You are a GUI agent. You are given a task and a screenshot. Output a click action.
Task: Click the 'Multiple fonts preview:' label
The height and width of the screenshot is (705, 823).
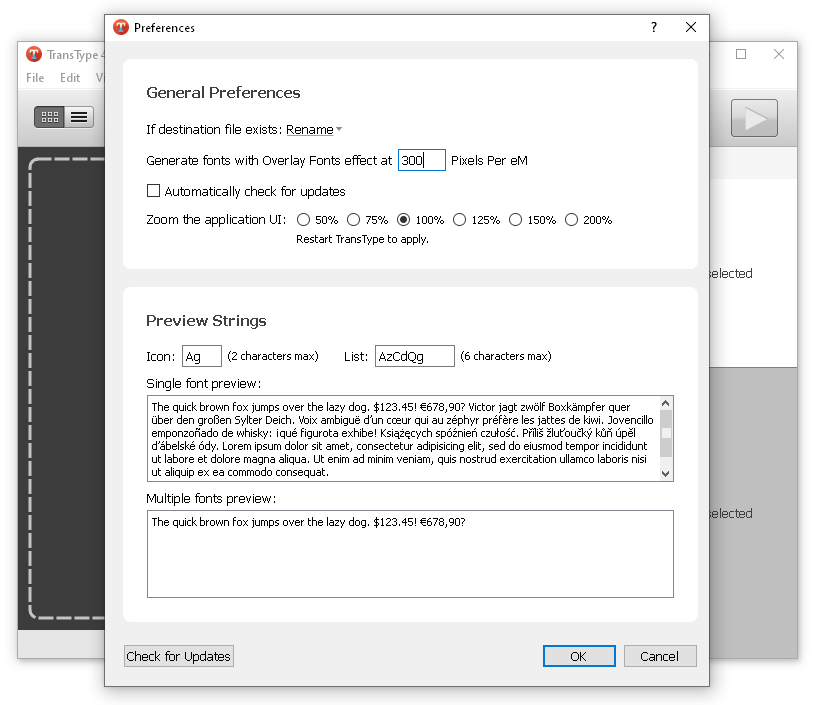coord(211,499)
